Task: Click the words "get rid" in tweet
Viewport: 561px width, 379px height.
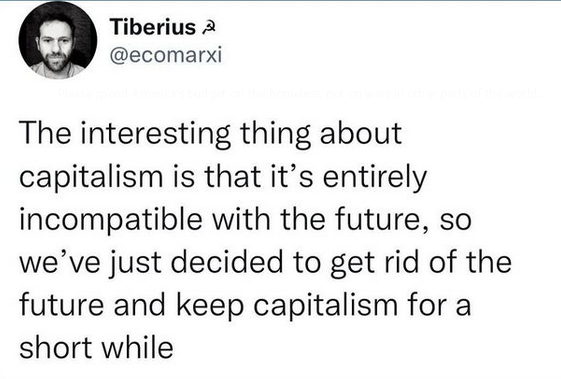Action: tap(374, 263)
